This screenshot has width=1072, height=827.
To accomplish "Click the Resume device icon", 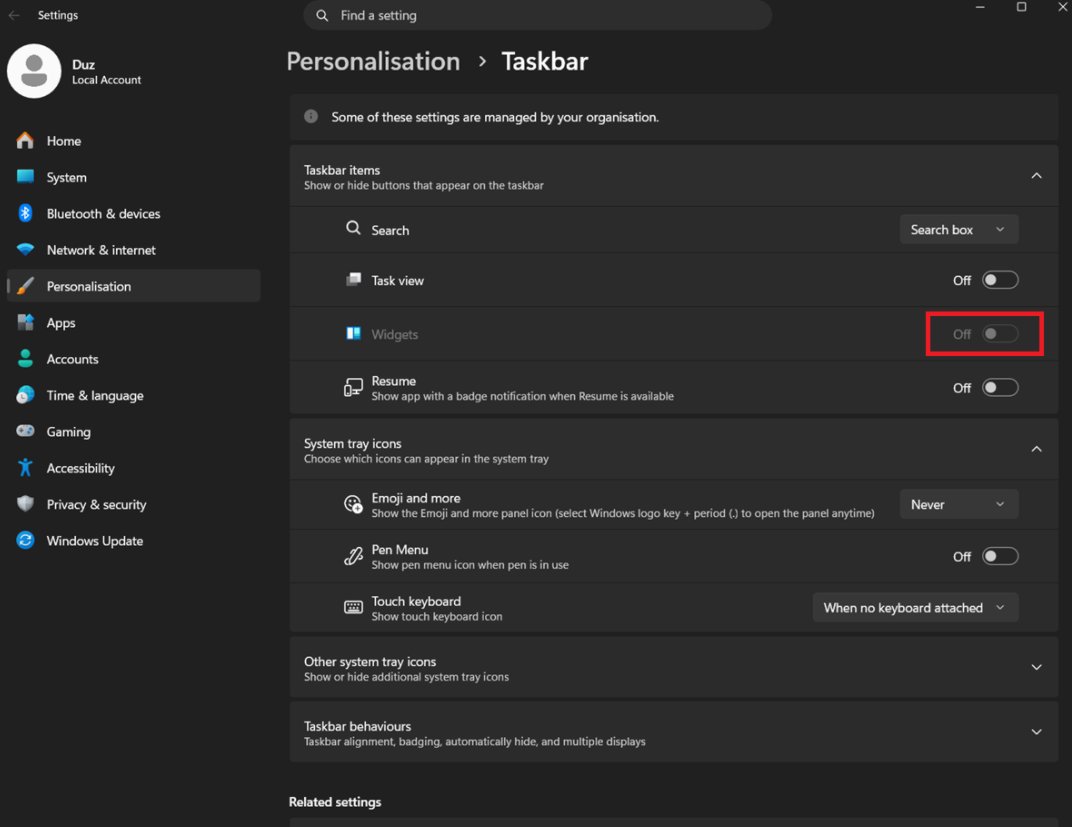I will (x=353, y=388).
